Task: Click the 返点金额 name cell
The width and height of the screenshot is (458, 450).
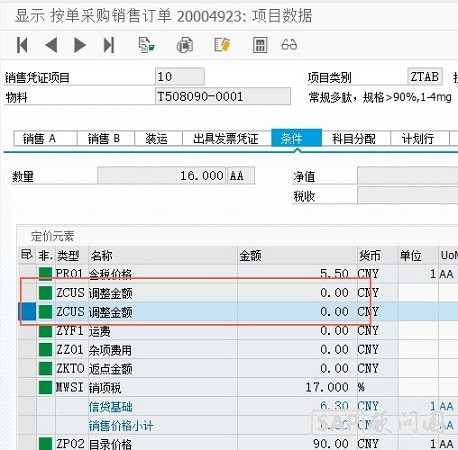Action: pos(163,368)
